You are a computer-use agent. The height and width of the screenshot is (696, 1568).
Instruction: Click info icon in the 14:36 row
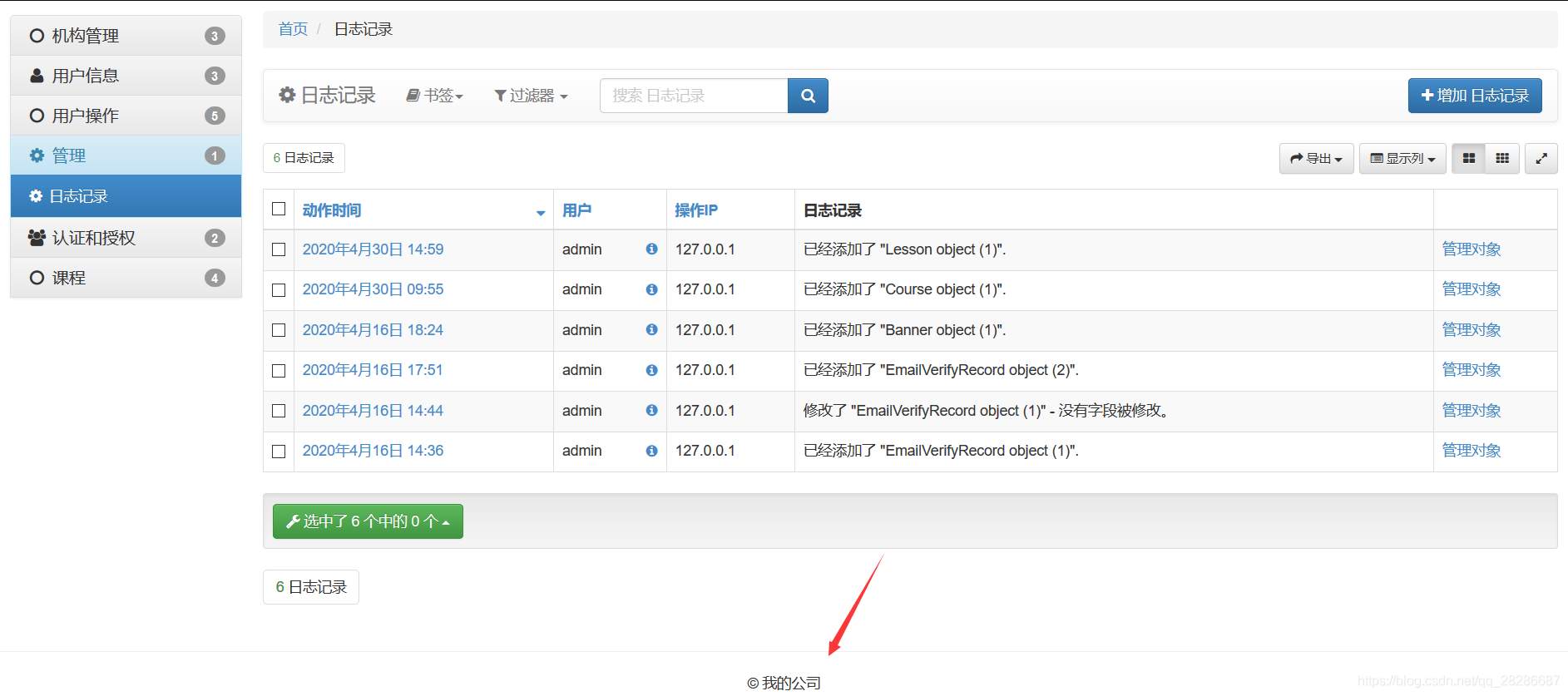651,451
